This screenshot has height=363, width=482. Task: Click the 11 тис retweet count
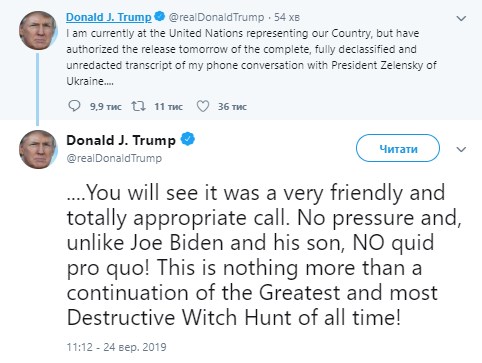click(168, 107)
